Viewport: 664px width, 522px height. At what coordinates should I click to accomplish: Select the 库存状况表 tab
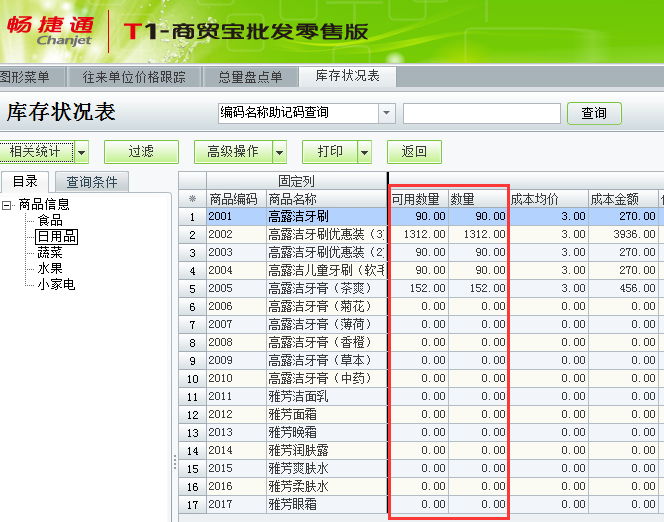click(x=347, y=76)
